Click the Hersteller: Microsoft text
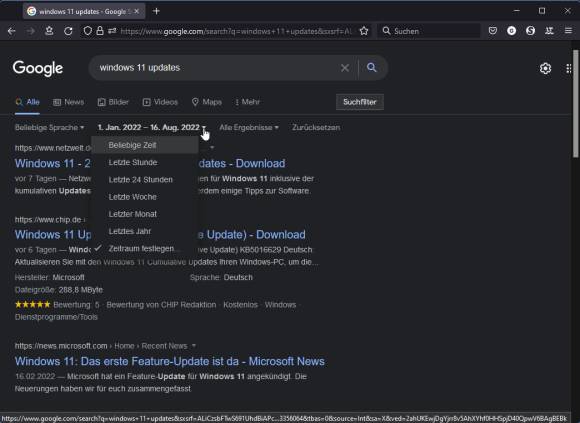The height and width of the screenshot is (423, 580). (50, 277)
